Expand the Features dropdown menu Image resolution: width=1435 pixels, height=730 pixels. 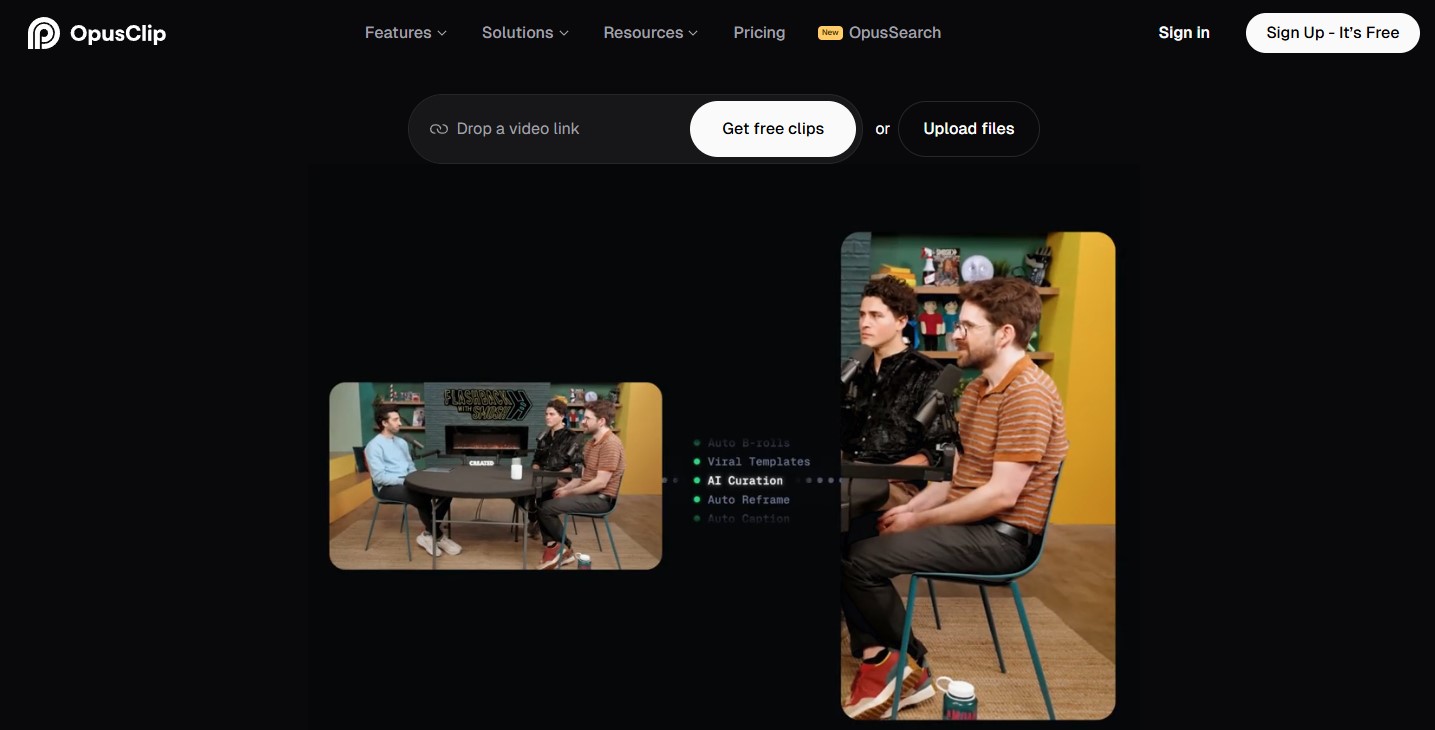coord(405,33)
